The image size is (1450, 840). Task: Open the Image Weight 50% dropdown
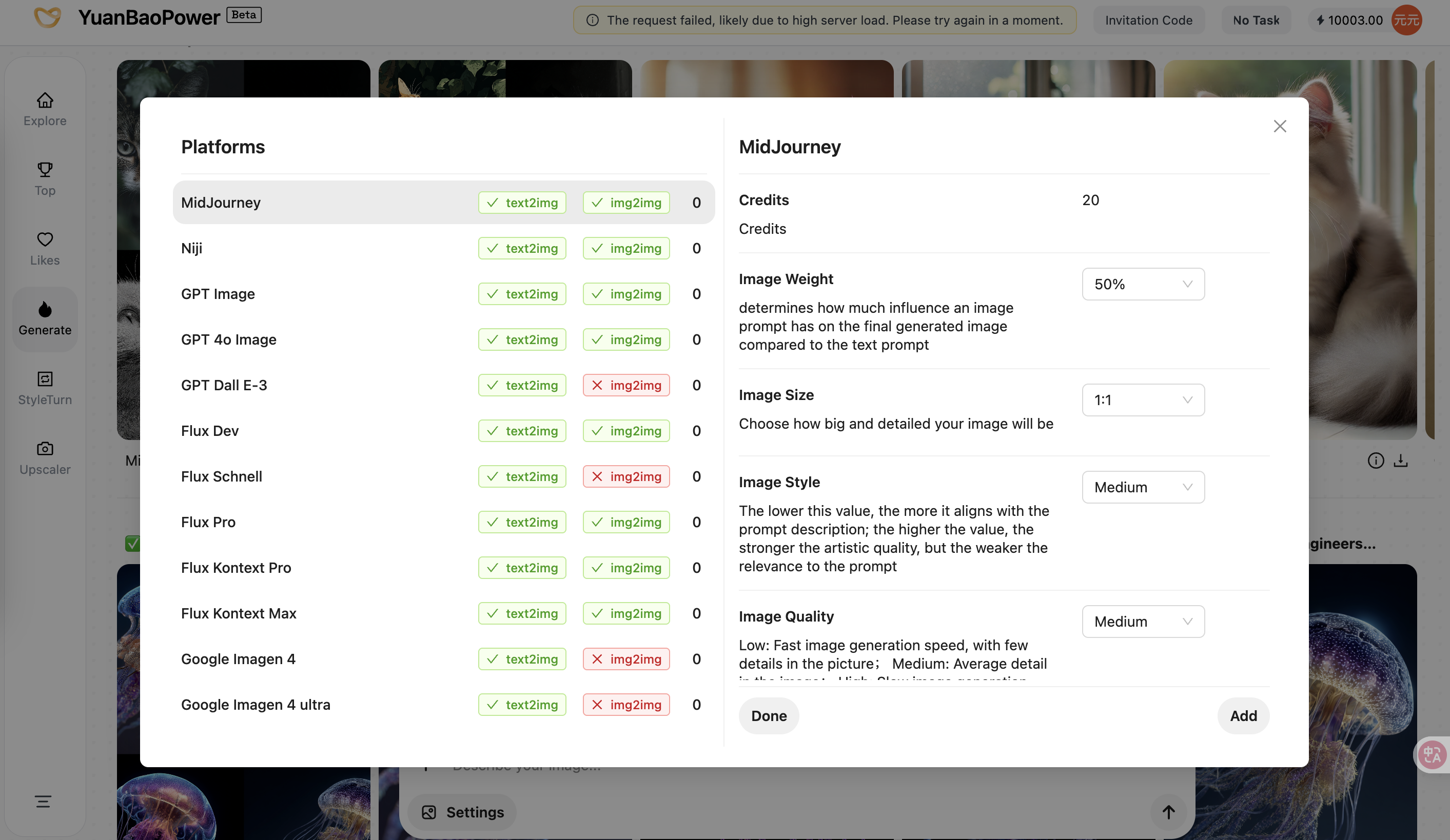click(1143, 284)
